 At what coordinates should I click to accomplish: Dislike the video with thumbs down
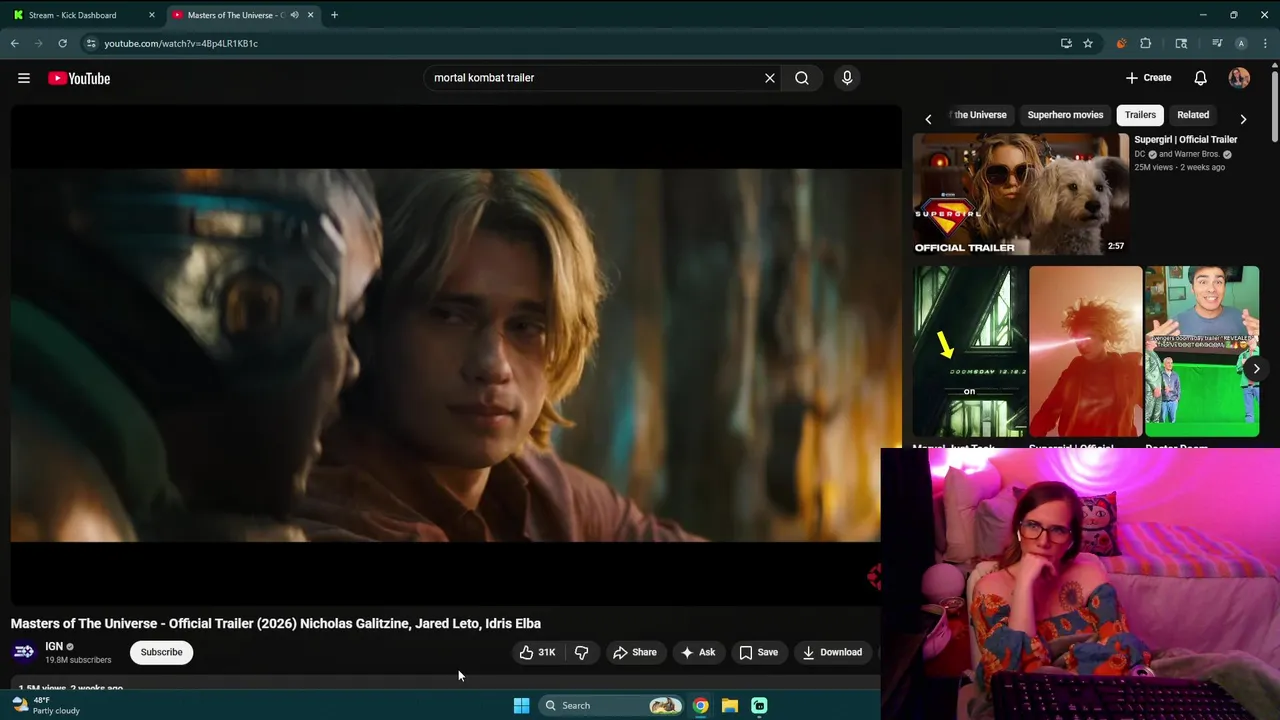pos(581,652)
